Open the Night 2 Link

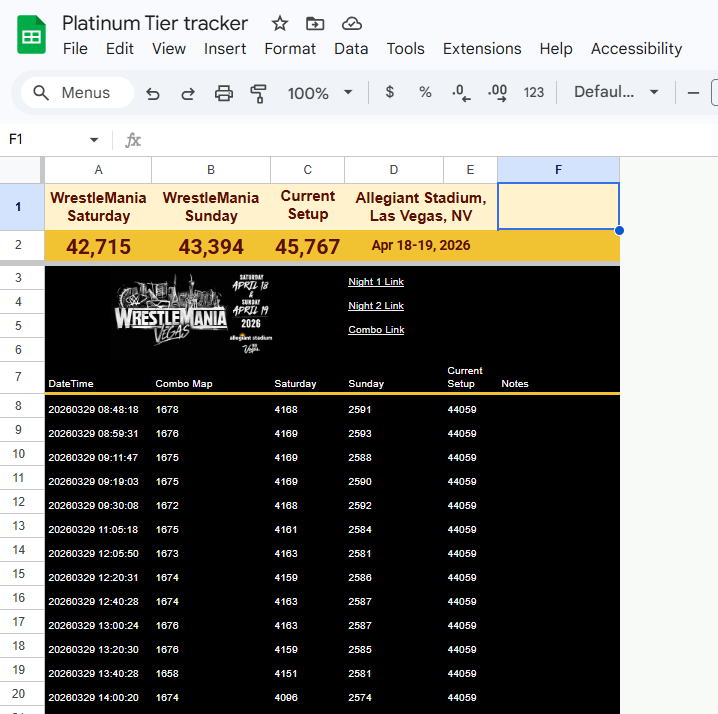point(376,305)
